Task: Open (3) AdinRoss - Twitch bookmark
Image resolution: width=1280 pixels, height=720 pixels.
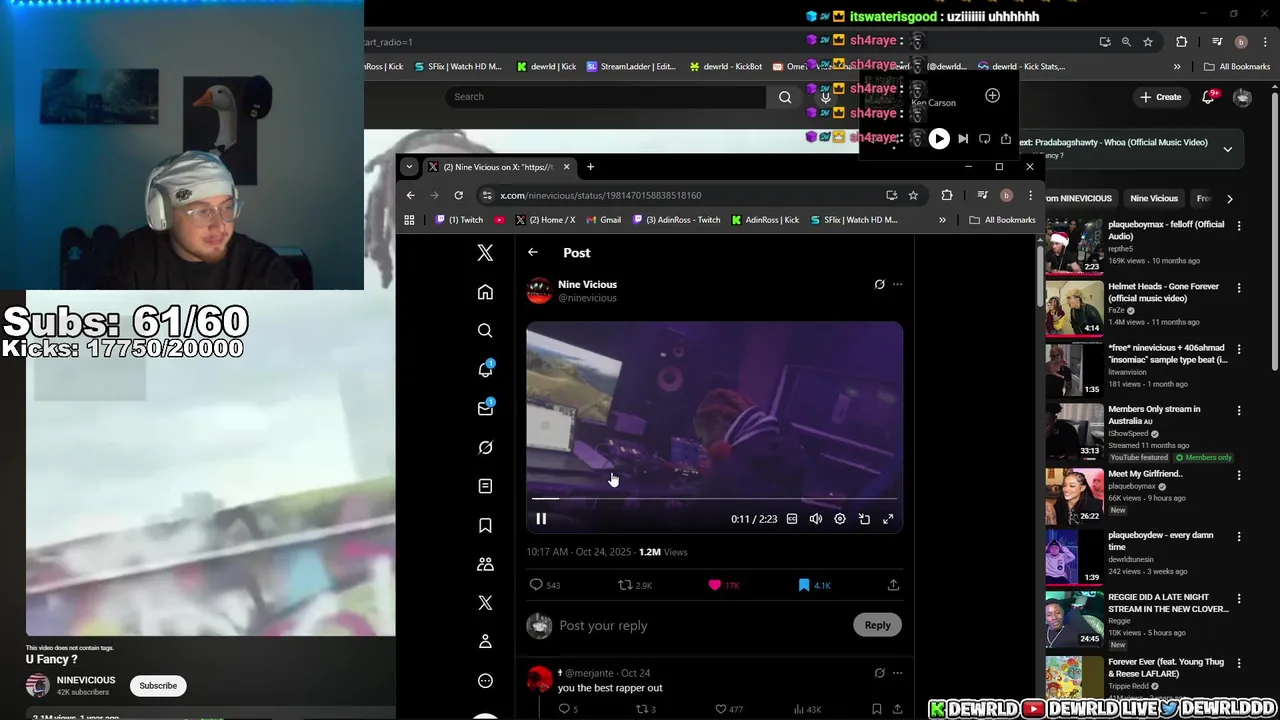Action: pos(676,220)
